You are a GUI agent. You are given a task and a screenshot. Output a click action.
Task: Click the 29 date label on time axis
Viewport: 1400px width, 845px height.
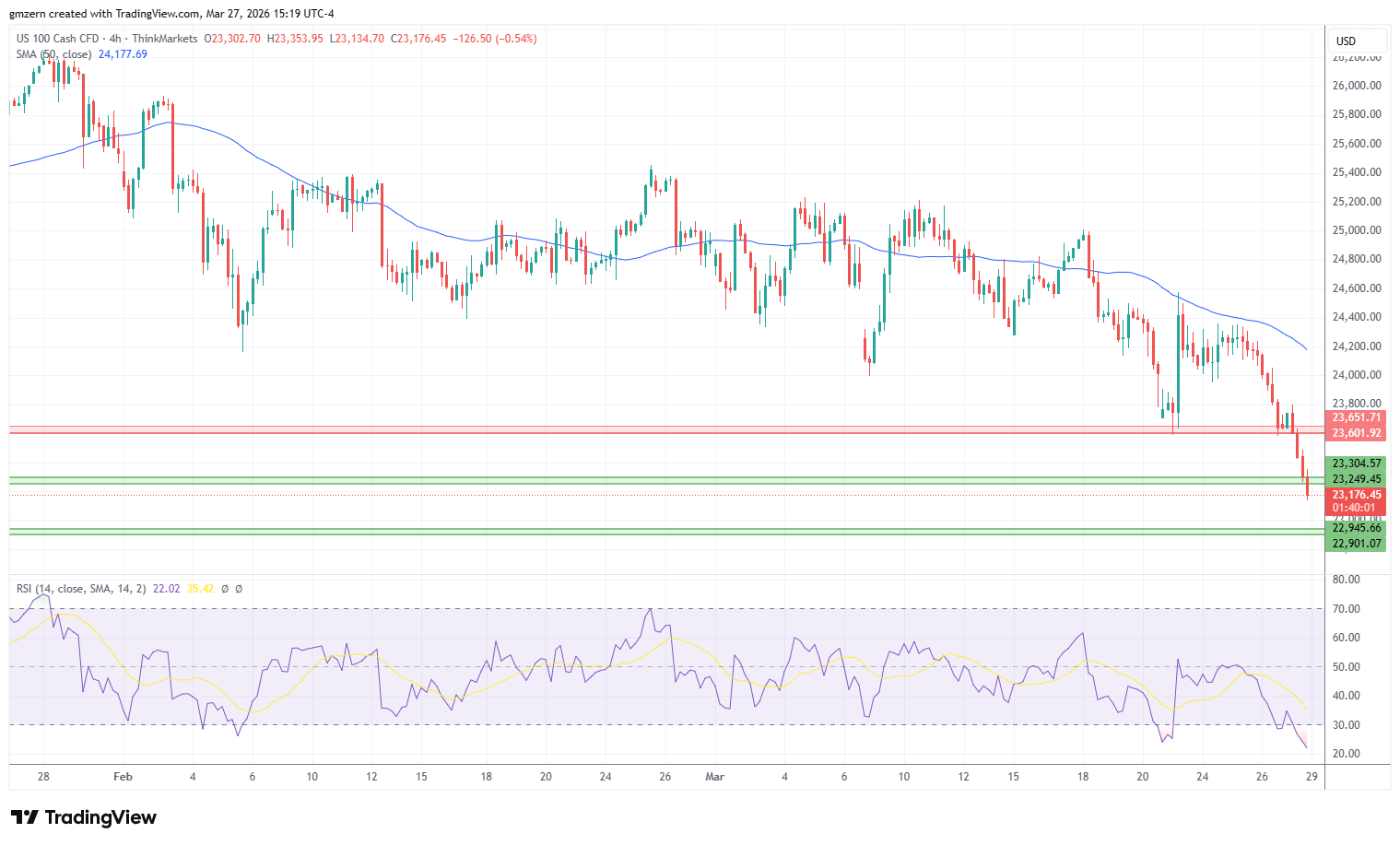point(1312,777)
